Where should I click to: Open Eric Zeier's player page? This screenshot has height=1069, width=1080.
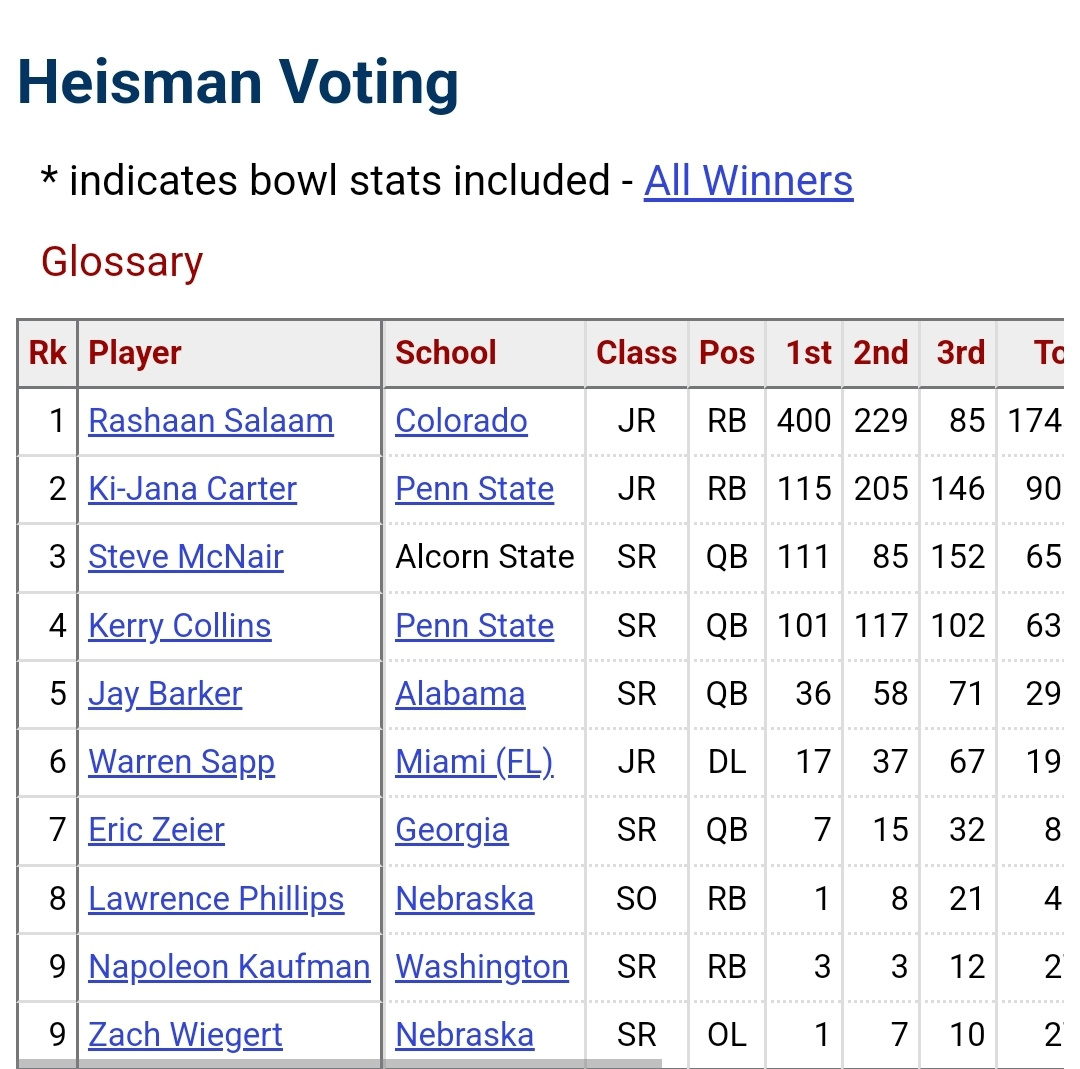156,830
